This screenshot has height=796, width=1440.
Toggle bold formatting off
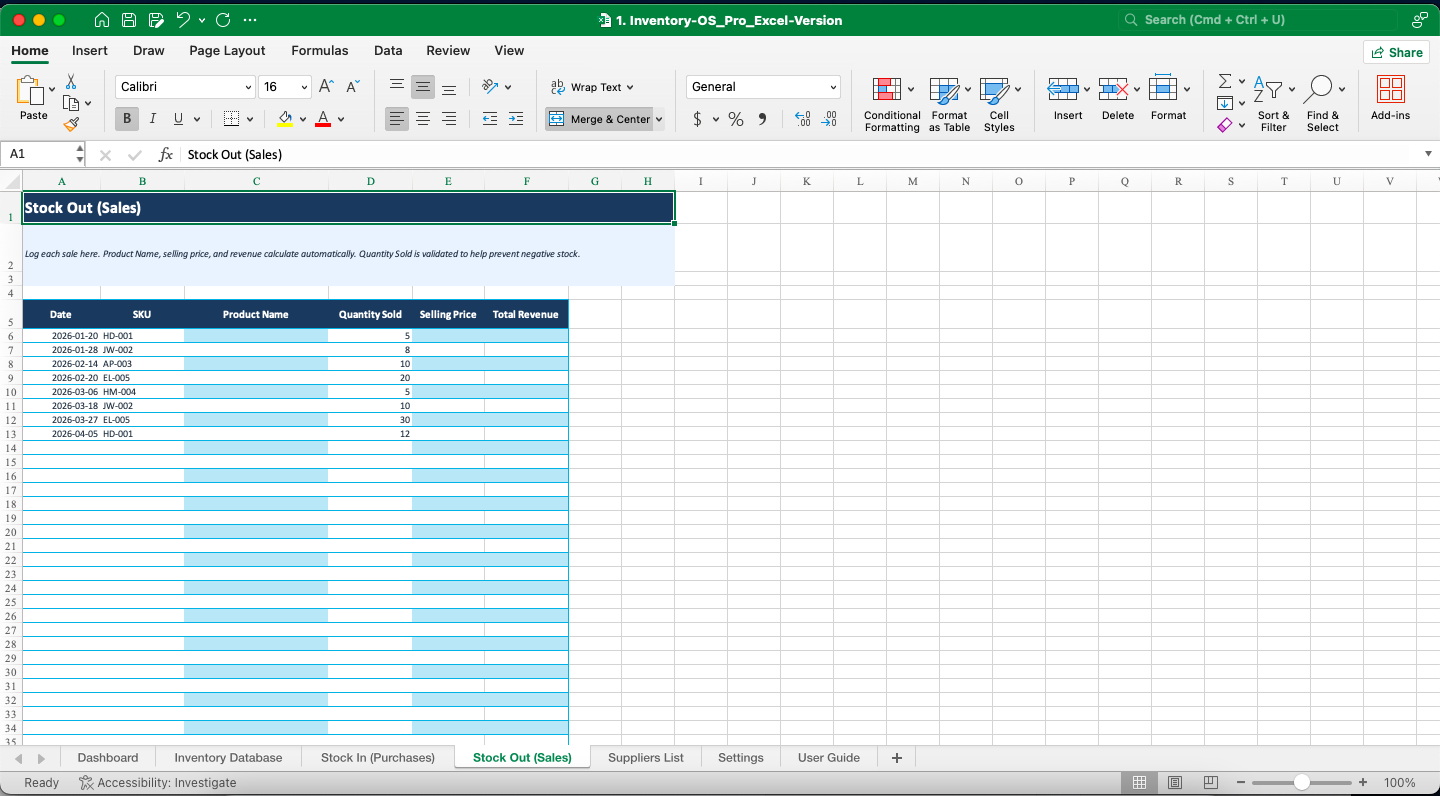point(126,118)
